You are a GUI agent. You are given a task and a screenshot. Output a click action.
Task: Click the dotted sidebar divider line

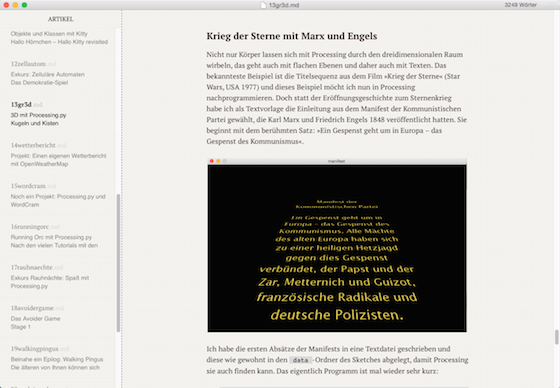pos(122,199)
